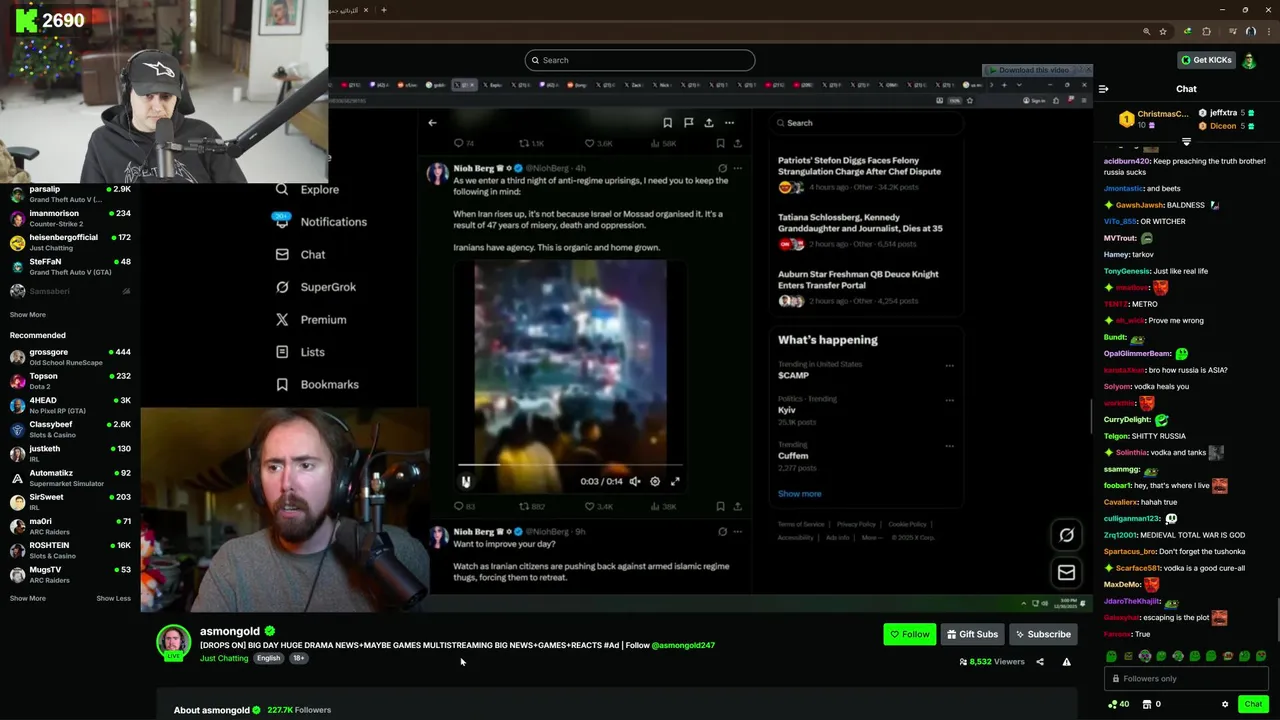This screenshot has width=1280, height=720.
Task: Open tweet video settings gear
Action: click(x=655, y=481)
